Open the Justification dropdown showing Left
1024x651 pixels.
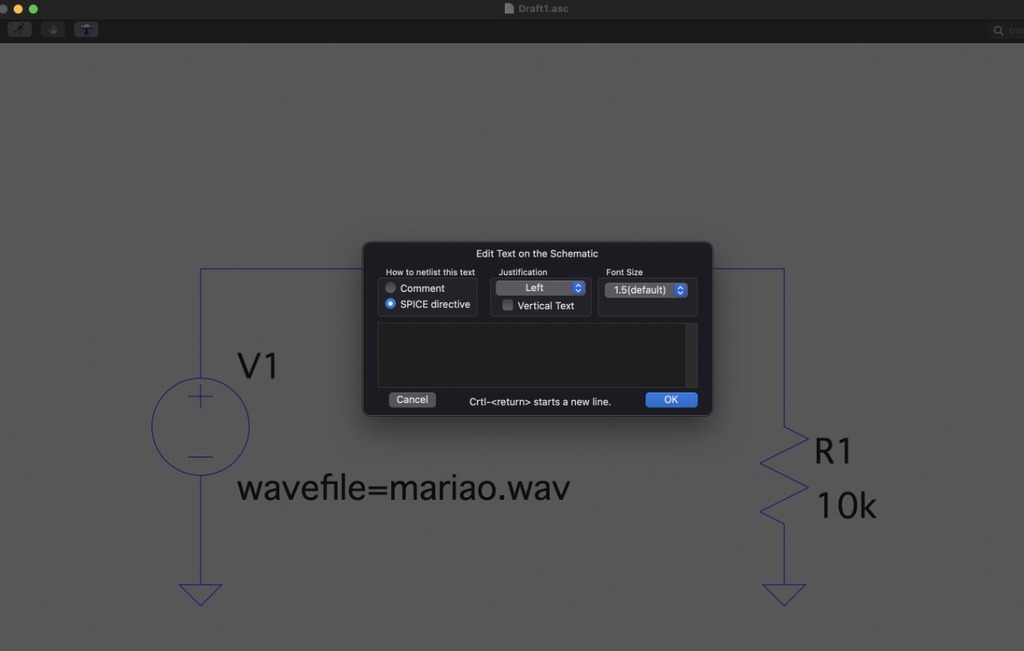tap(540, 288)
